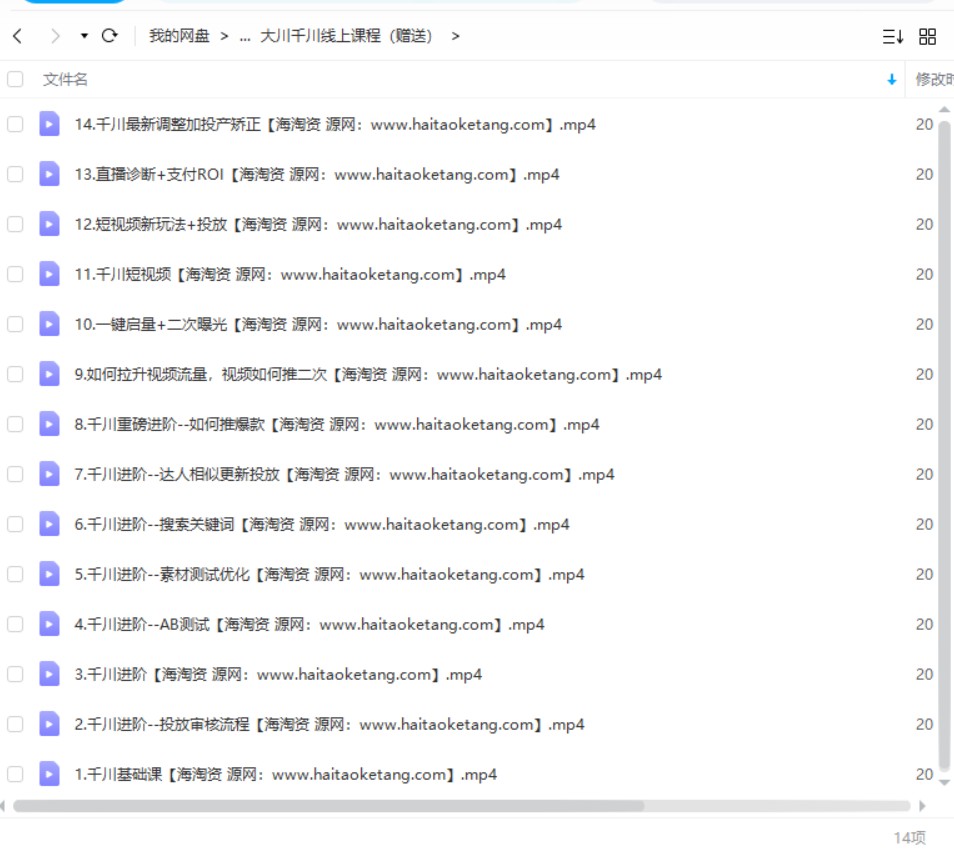
Task: Click video icon of 8.千川重磅进阶
Action: pos(49,424)
